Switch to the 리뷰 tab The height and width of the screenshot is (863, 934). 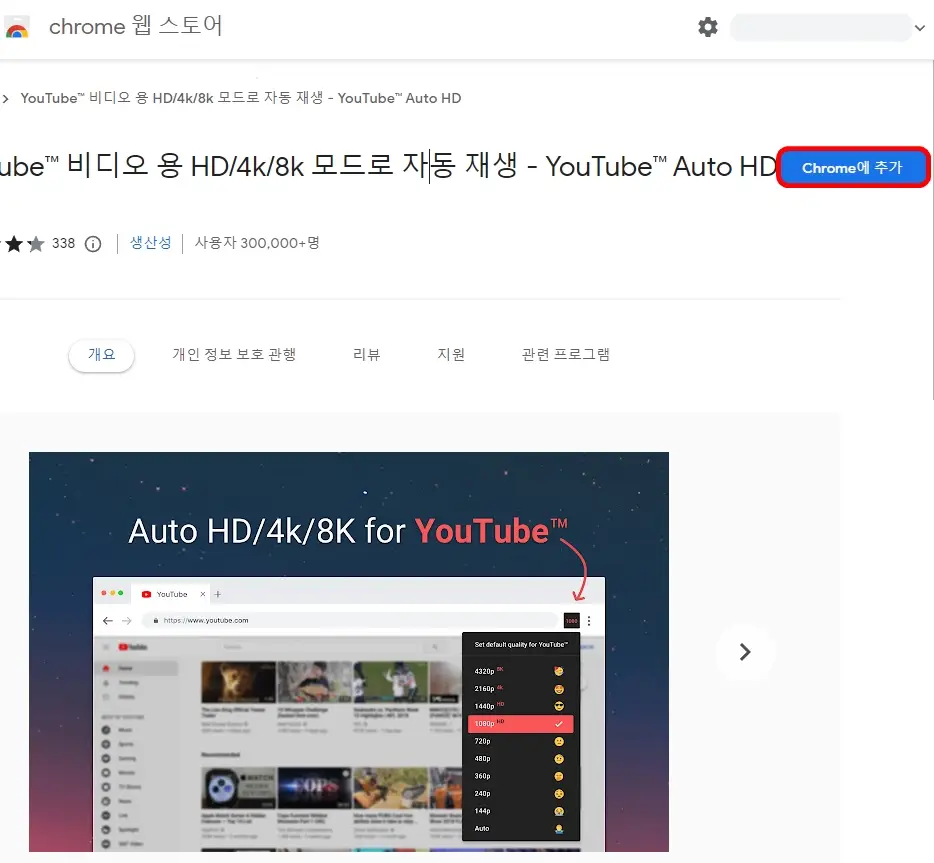coord(367,353)
